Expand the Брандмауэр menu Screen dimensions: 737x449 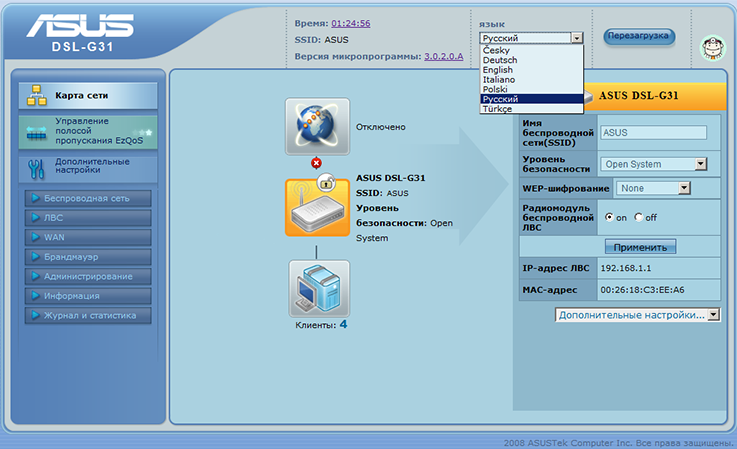(x=88, y=257)
